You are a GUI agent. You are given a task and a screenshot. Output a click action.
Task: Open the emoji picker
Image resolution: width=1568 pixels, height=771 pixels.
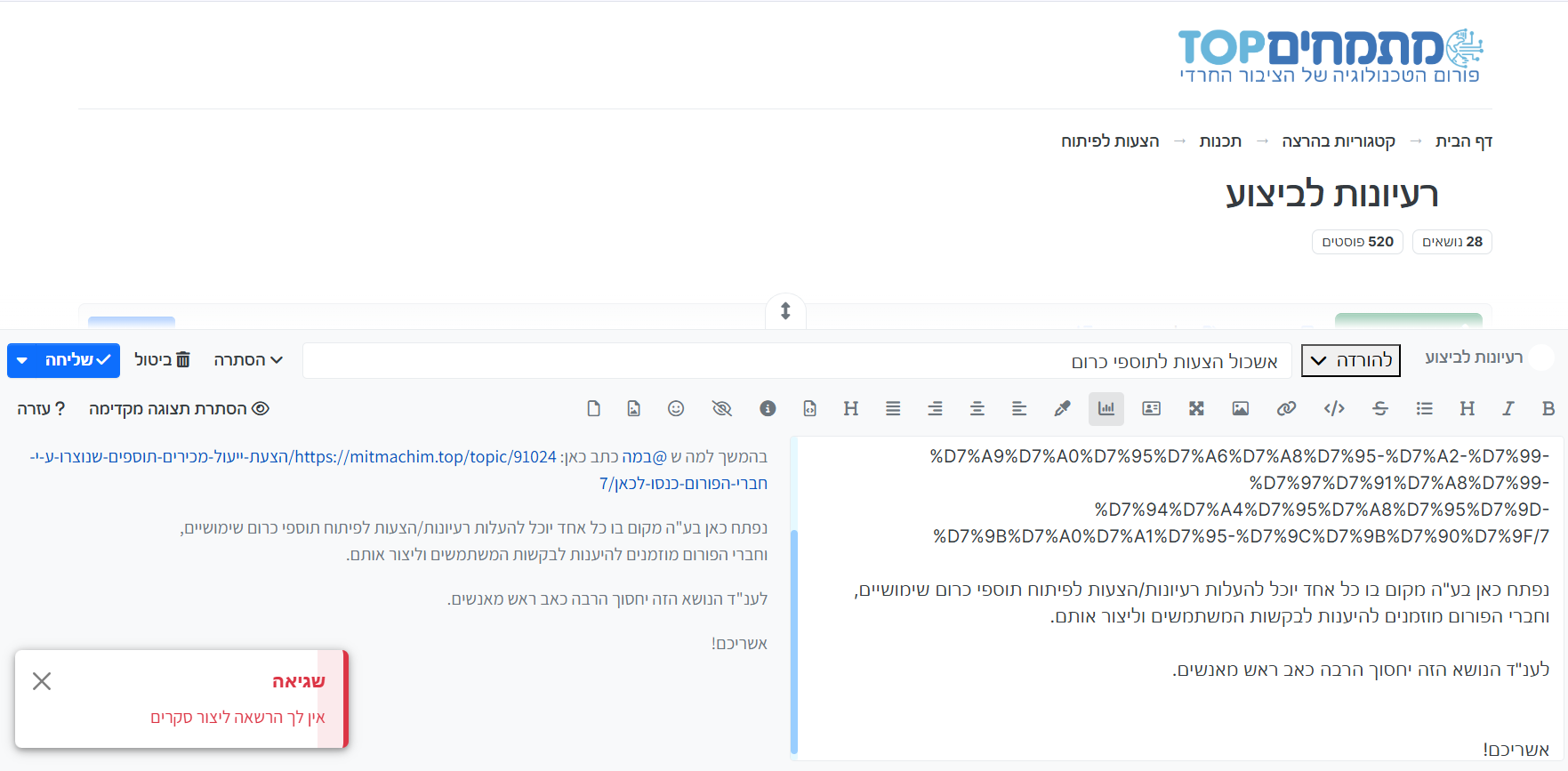676,408
